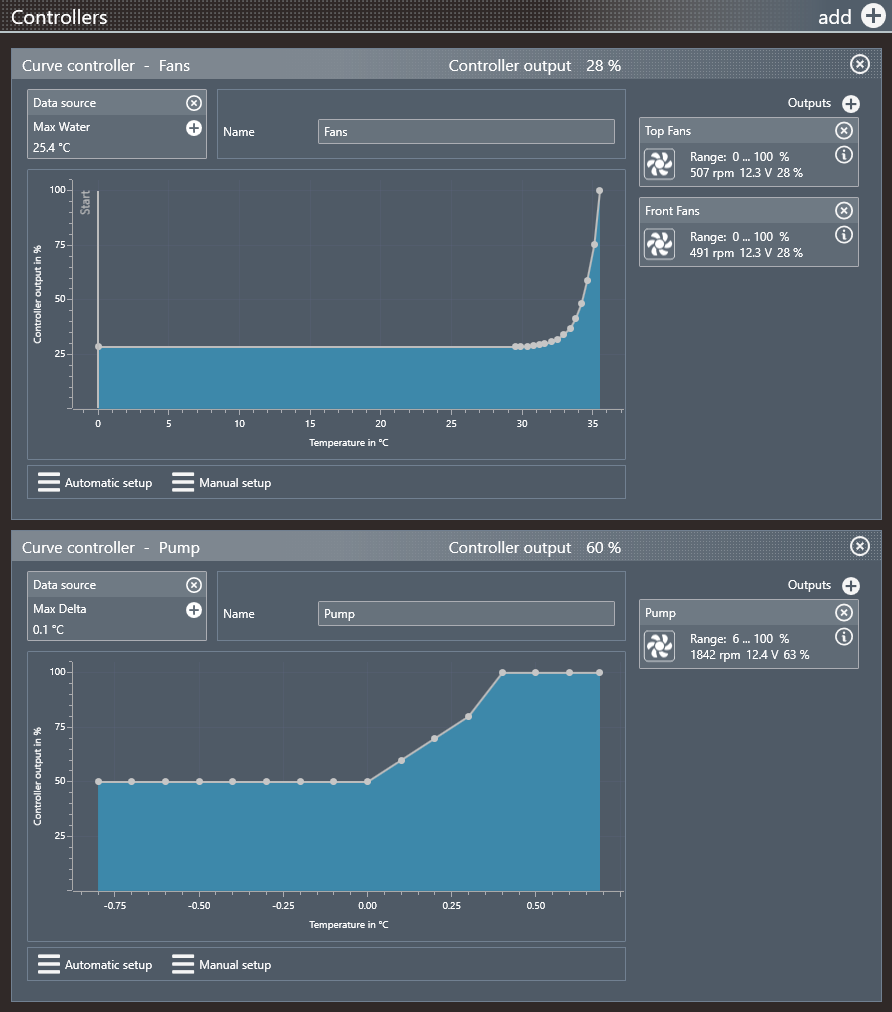Select the leftmost Pump curve point at 50%

99,782
